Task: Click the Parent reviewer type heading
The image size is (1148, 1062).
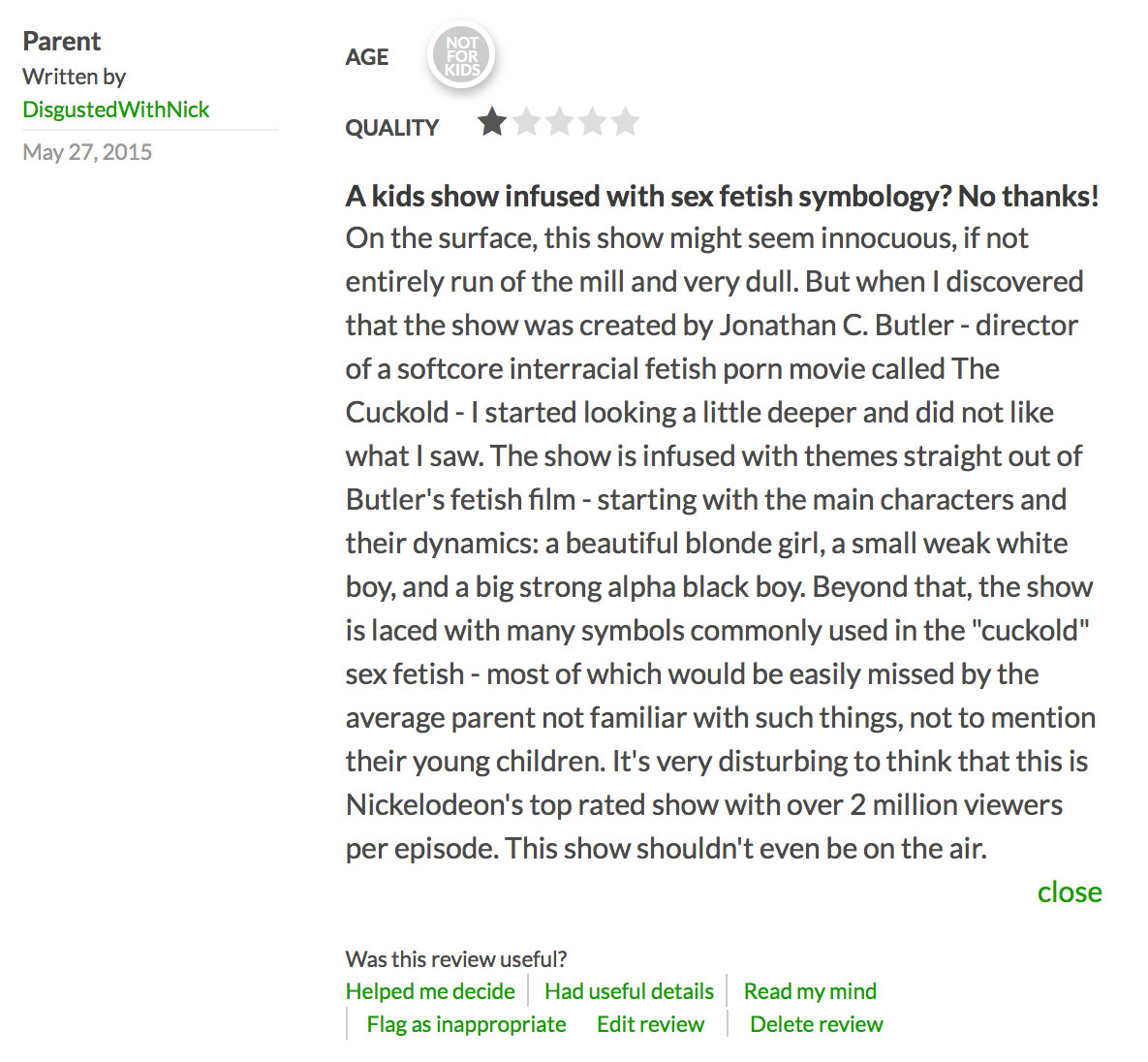Action: (61, 41)
